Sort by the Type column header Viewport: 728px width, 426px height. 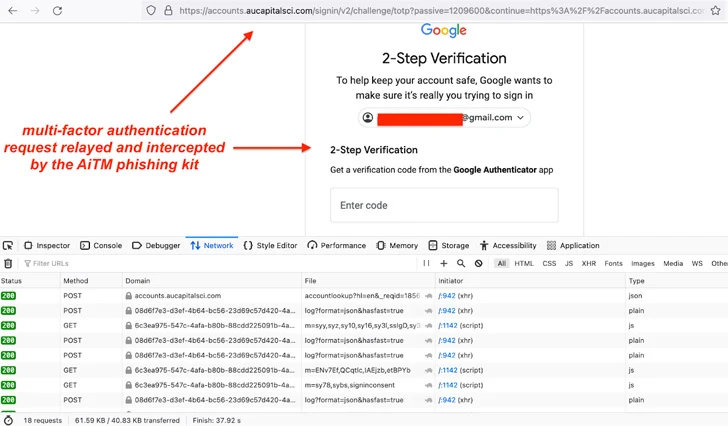click(676, 281)
